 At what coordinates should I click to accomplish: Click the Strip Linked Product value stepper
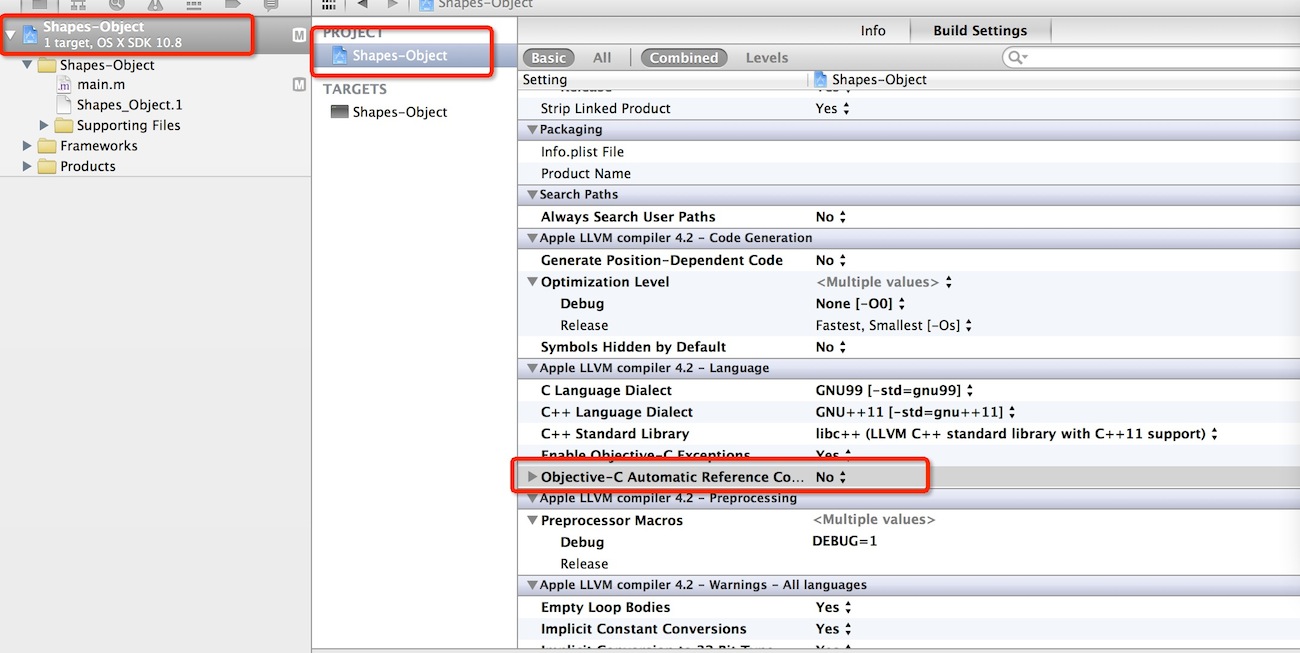click(846, 109)
